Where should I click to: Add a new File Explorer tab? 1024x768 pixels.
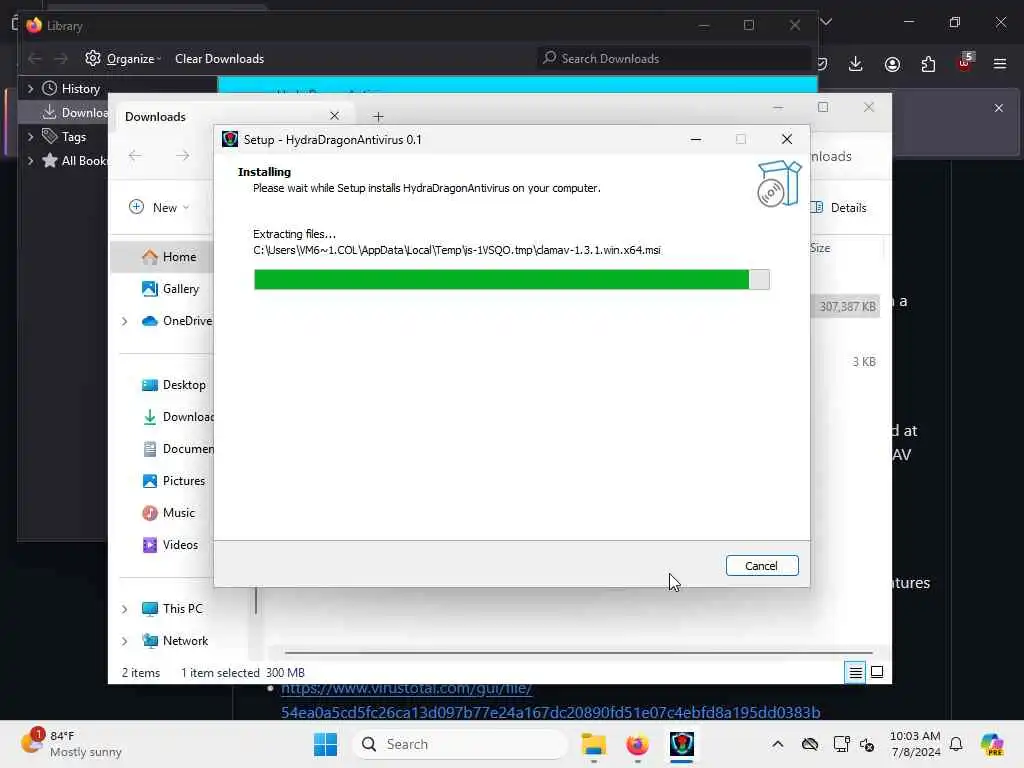[378, 117]
